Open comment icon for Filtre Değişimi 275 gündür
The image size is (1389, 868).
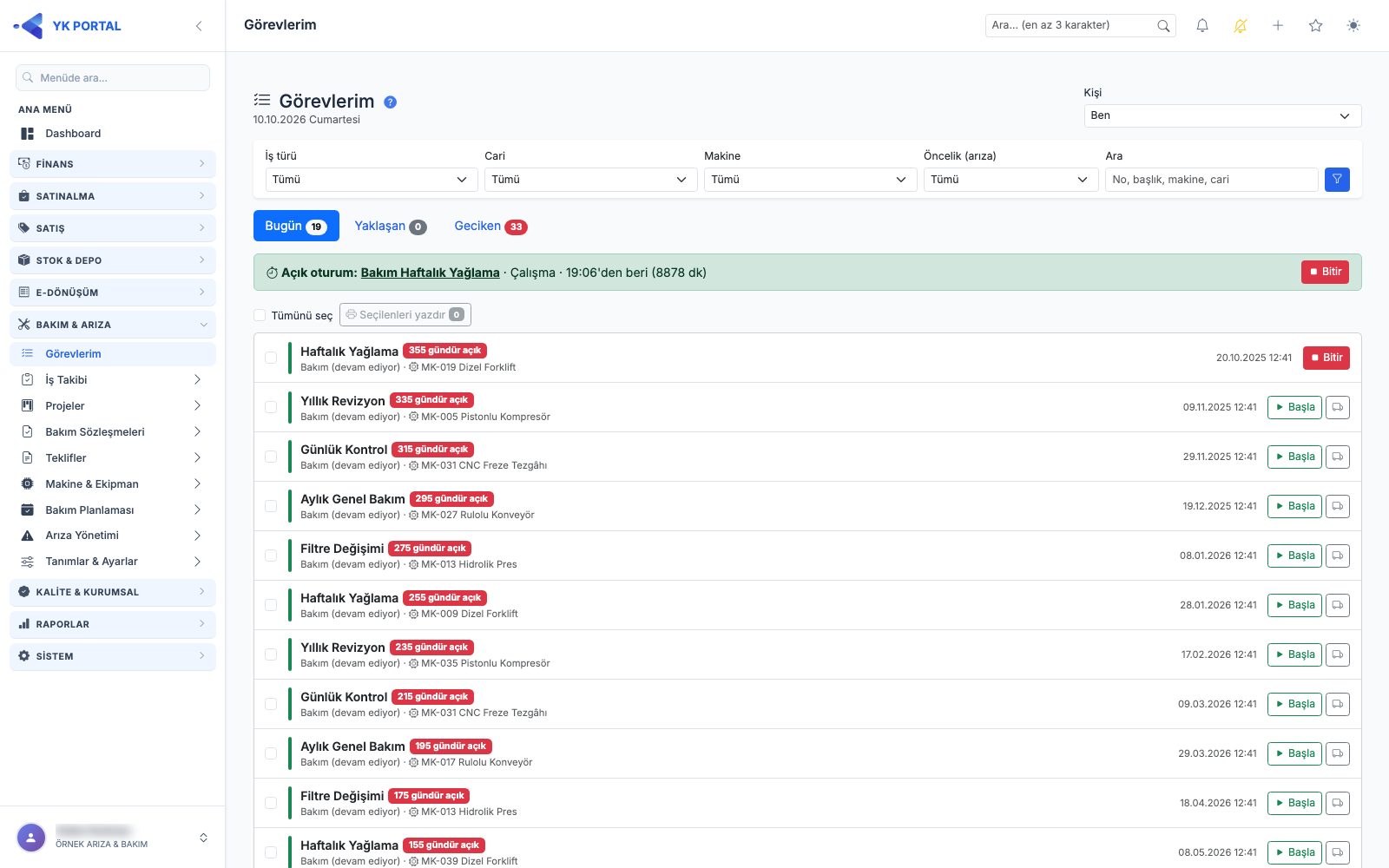pos(1338,556)
